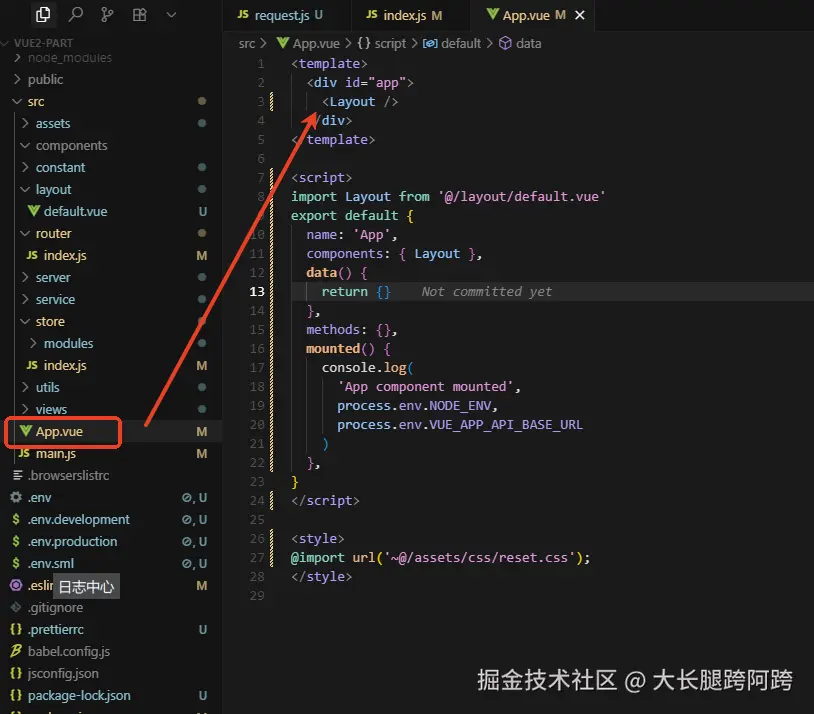Switch to the index.js editor tab
Screen dimensions: 814x714
[x=404, y=15]
